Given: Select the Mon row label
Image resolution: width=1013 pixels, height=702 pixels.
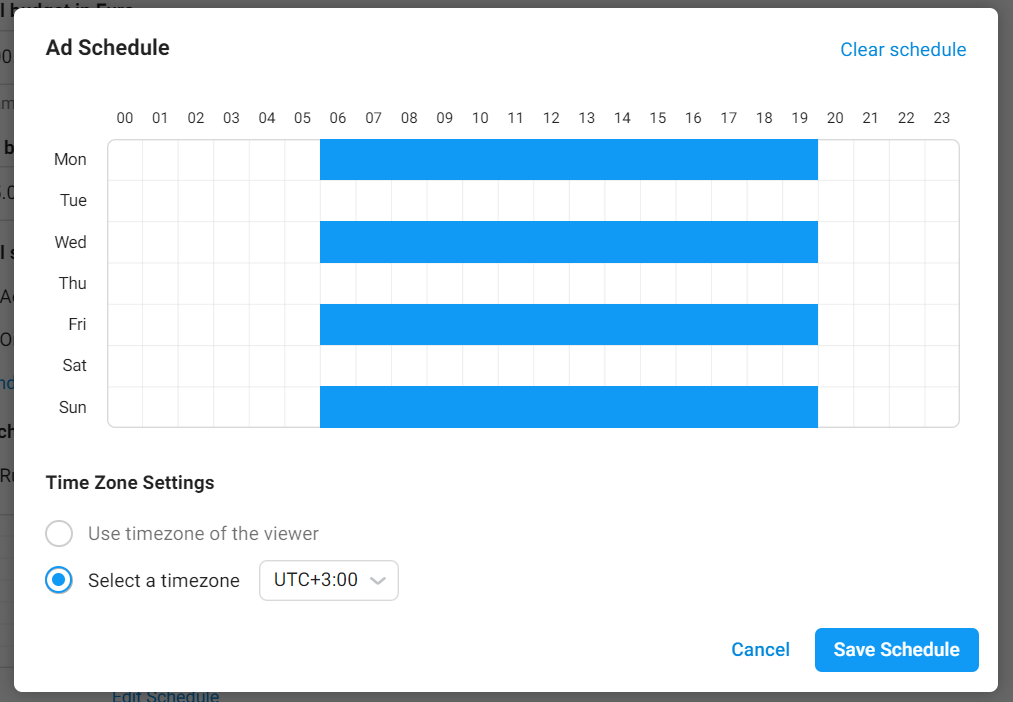Looking at the screenshot, I should 70,160.
